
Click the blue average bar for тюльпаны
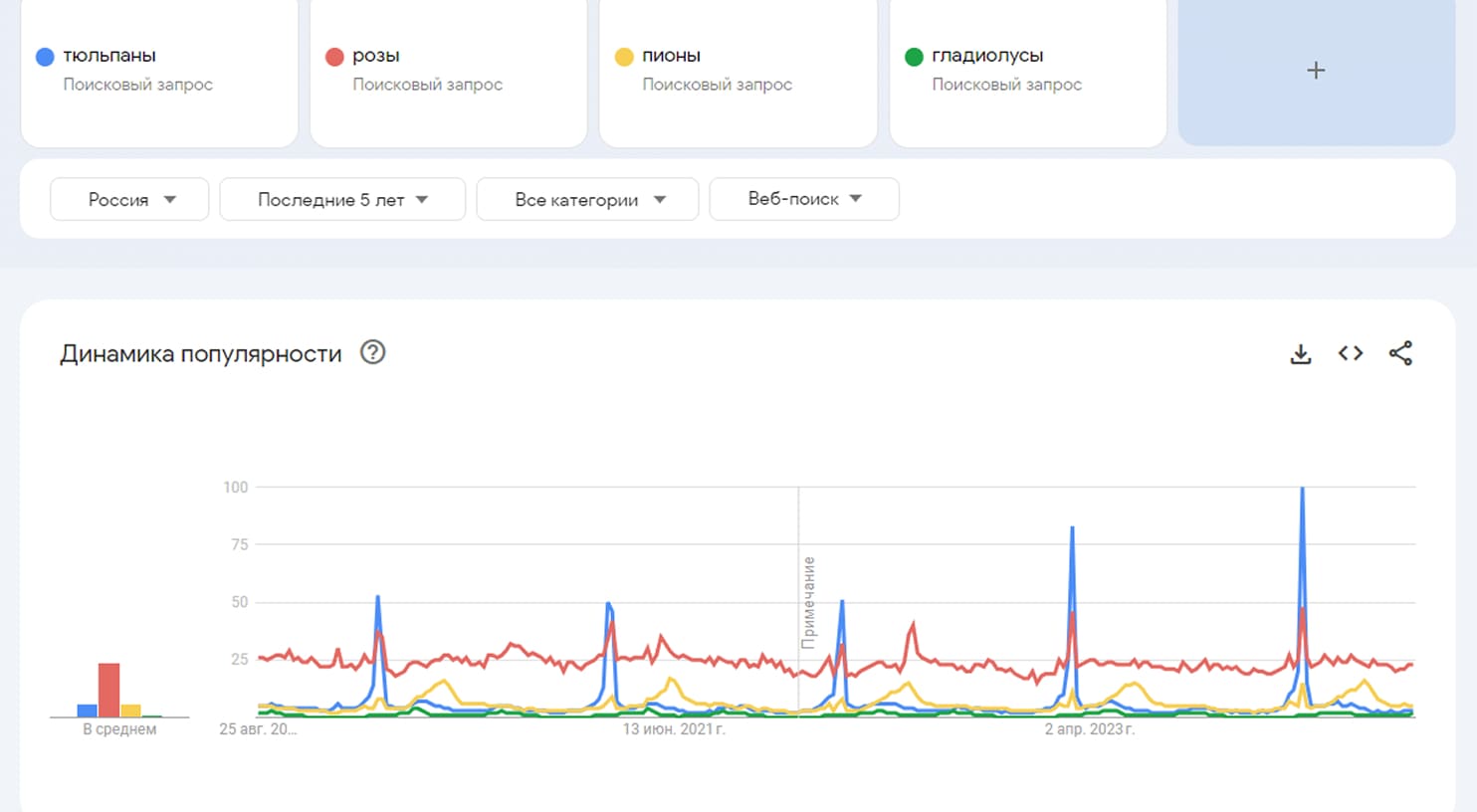point(87,710)
